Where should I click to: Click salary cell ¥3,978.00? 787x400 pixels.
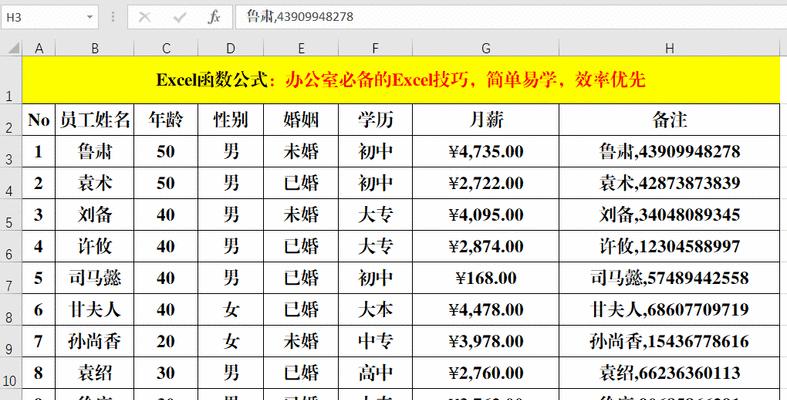coord(485,341)
